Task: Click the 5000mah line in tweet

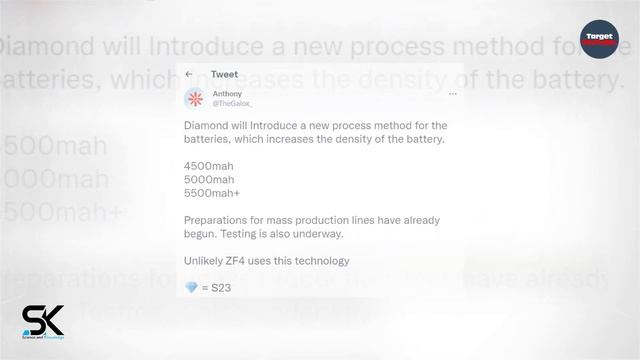Action: click(x=209, y=180)
